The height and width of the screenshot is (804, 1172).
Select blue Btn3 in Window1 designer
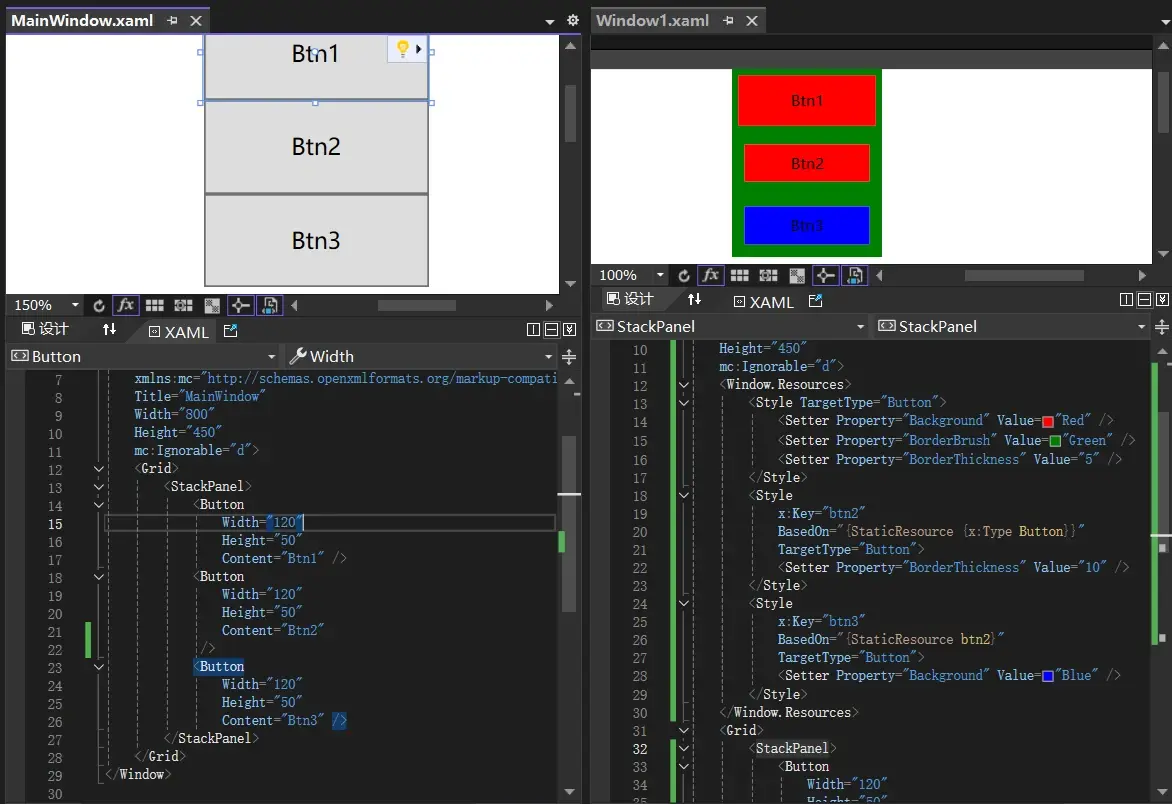coord(806,225)
